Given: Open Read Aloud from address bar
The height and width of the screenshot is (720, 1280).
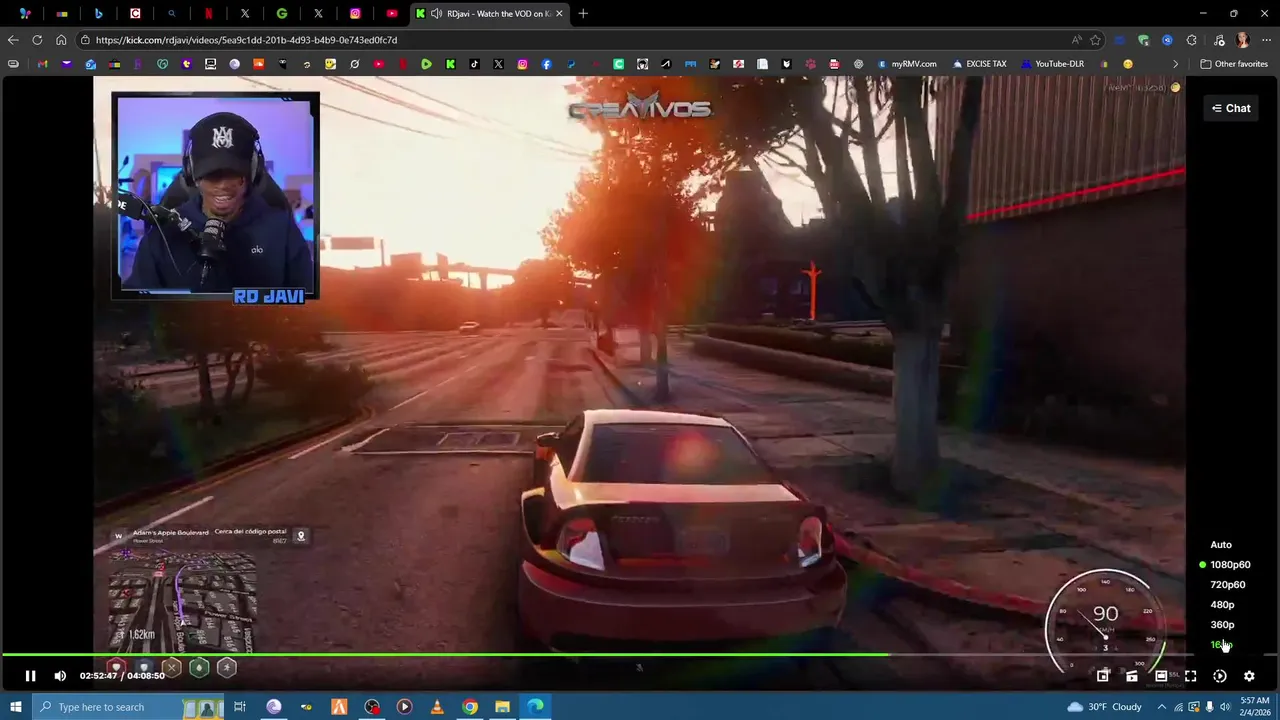Looking at the screenshot, I should [x=1076, y=40].
